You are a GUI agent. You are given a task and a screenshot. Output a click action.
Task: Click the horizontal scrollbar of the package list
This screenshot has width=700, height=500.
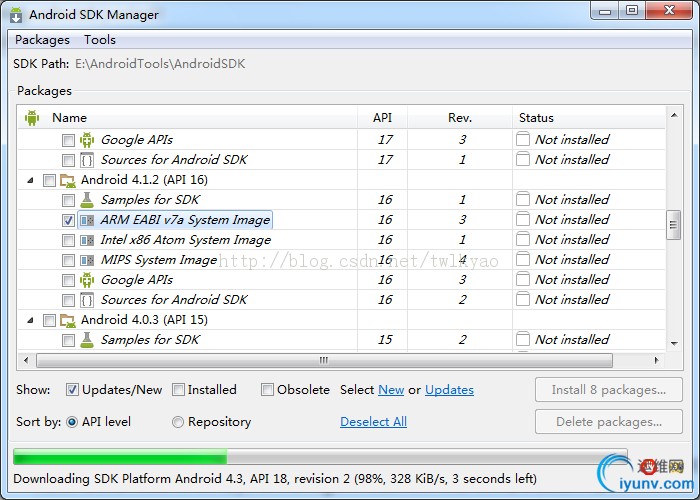click(x=324, y=360)
